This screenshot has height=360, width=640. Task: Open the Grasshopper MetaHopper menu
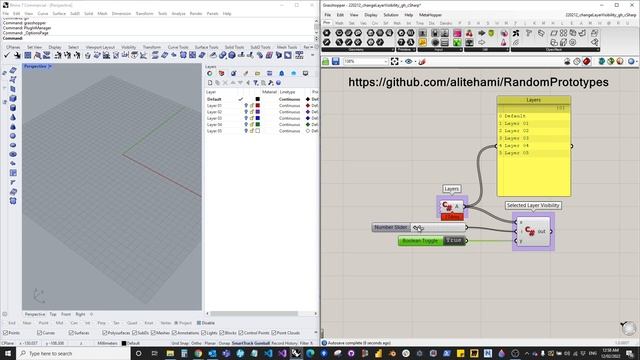click(430, 15)
